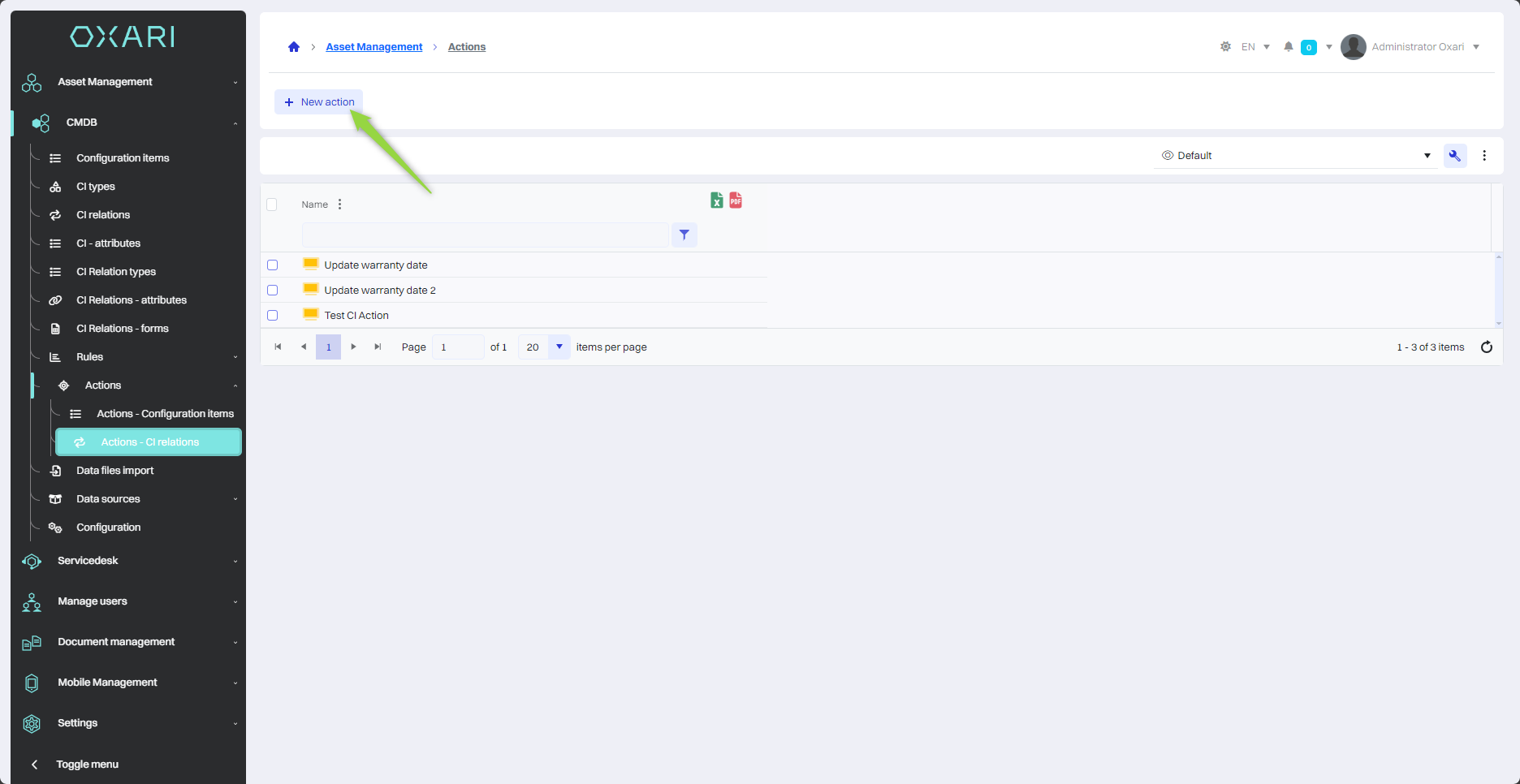Click the blue filter funnel icon
Image resolution: width=1520 pixels, height=784 pixels.
[684, 235]
